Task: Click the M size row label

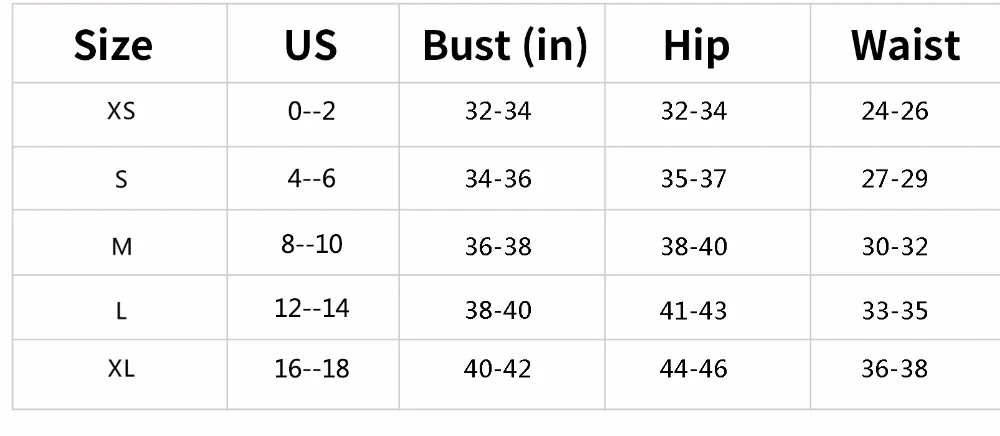Action: pos(122,246)
